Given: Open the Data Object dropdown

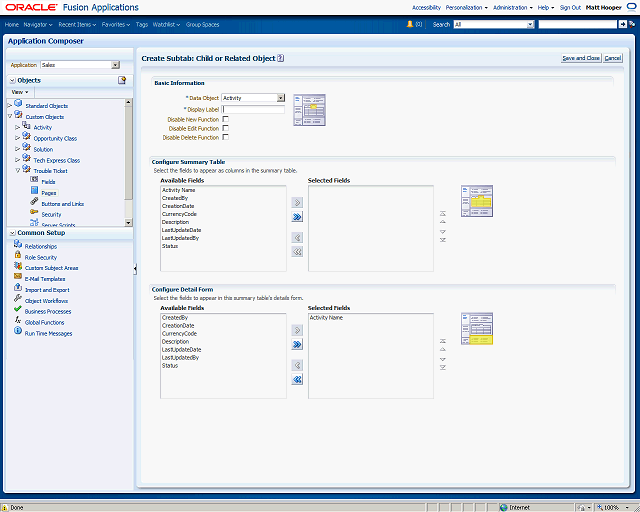Looking at the screenshot, I should click(x=280, y=98).
